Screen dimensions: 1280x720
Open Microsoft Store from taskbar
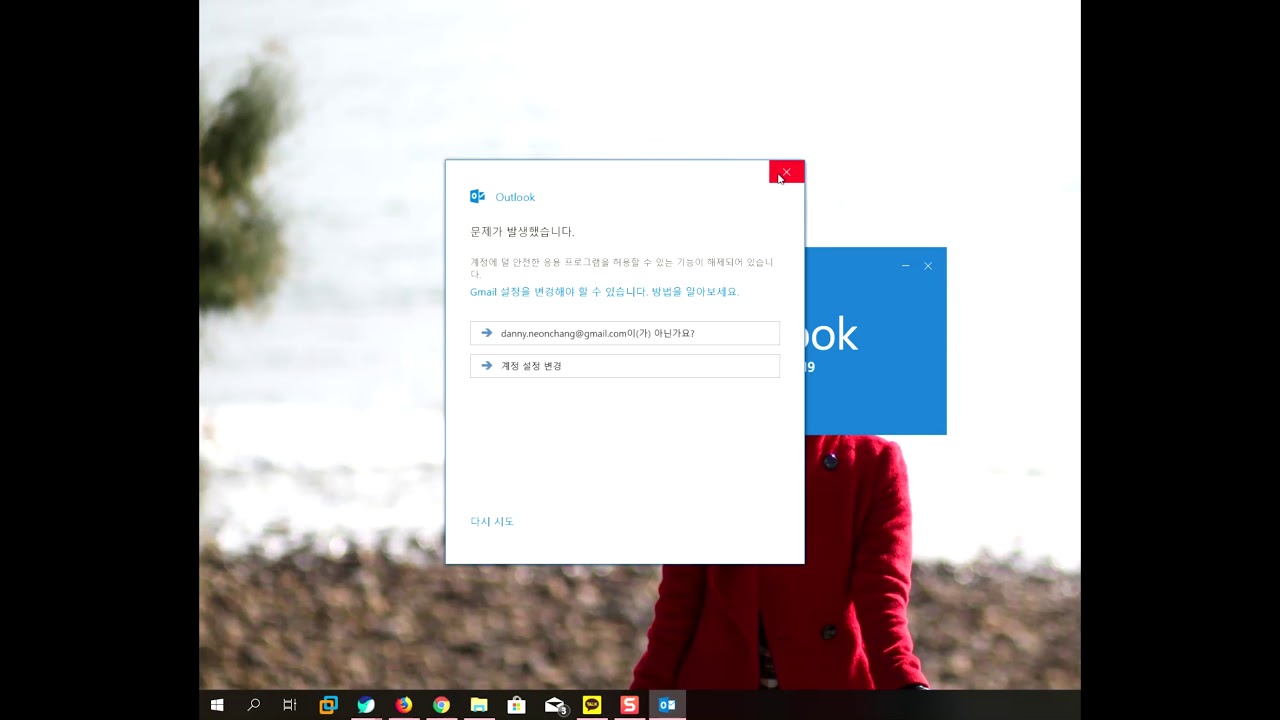(x=516, y=705)
